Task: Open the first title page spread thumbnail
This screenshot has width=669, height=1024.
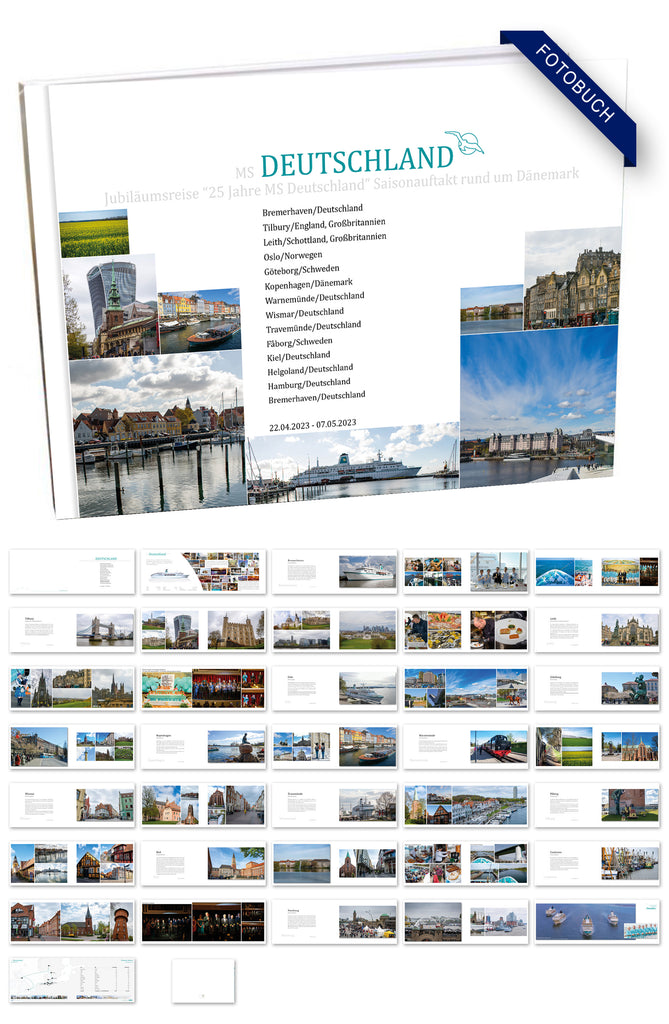Action: tap(72, 571)
